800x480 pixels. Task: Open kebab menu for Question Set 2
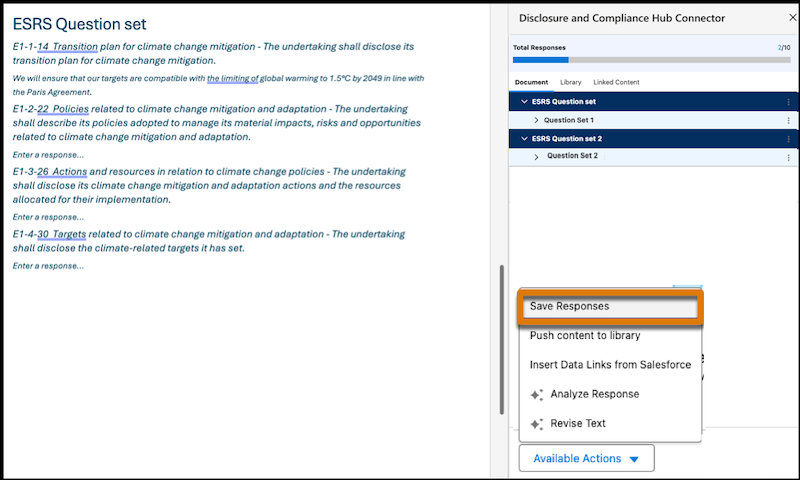point(788,158)
